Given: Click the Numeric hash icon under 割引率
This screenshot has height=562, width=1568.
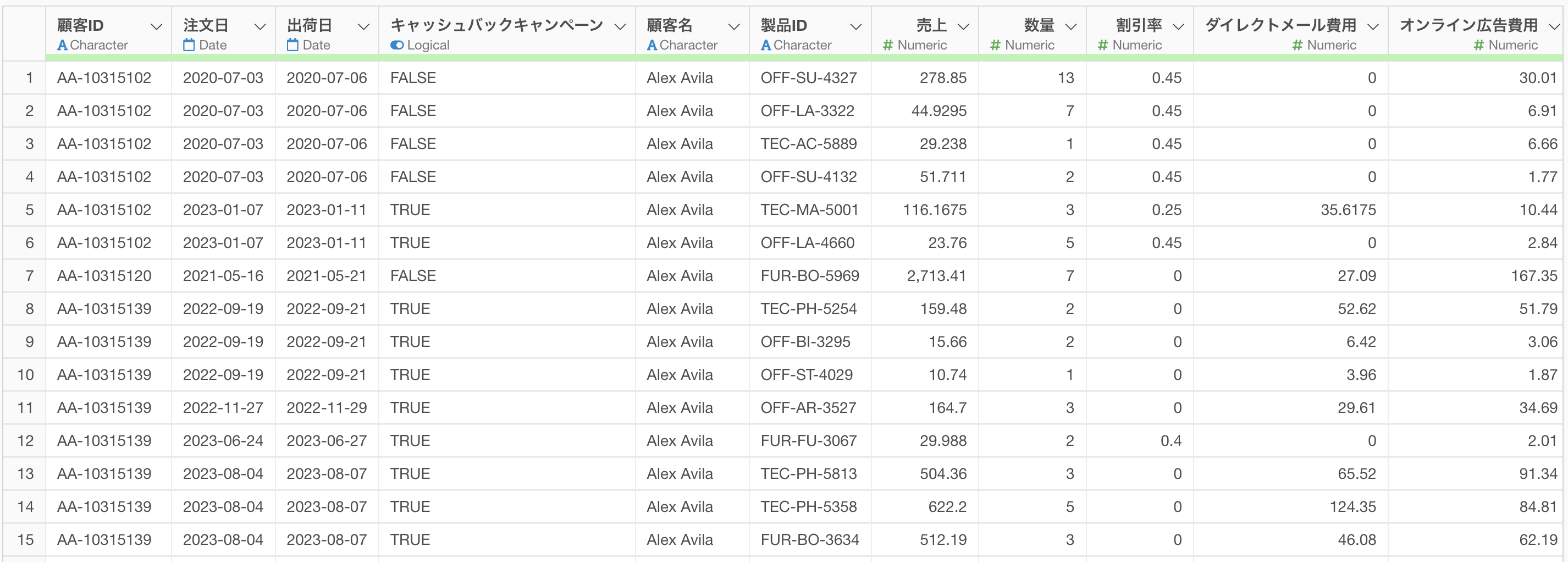Looking at the screenshot, I should pyautogui.click(x=1103, y=45).
